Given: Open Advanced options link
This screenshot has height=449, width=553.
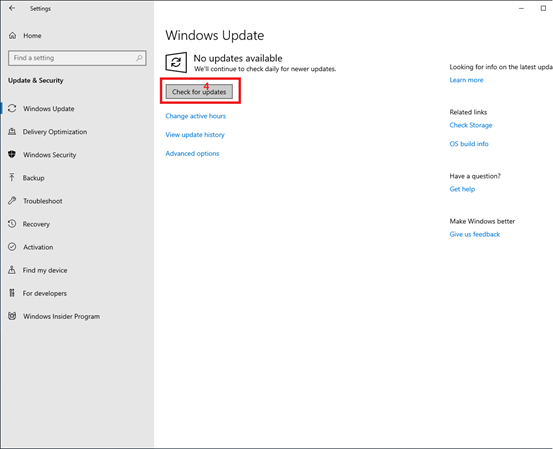Looking at the screenshot, I should [x=192, y=153].
